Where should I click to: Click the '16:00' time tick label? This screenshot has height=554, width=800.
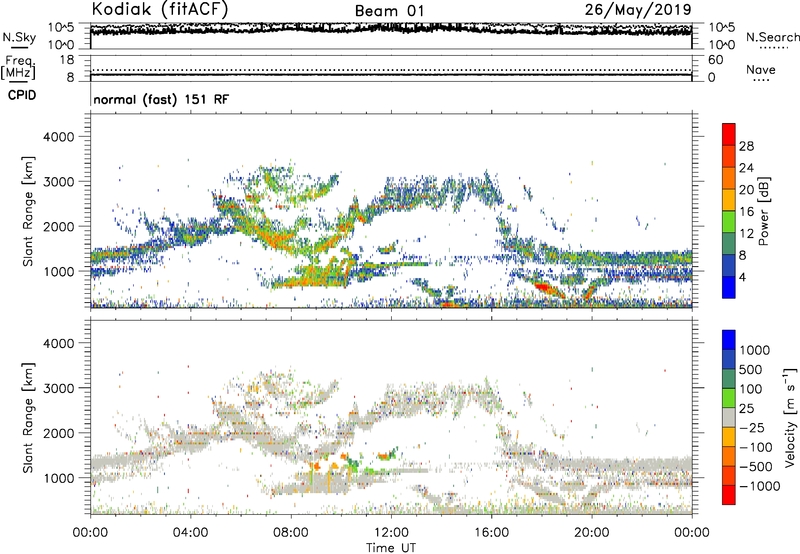[491, 533]
